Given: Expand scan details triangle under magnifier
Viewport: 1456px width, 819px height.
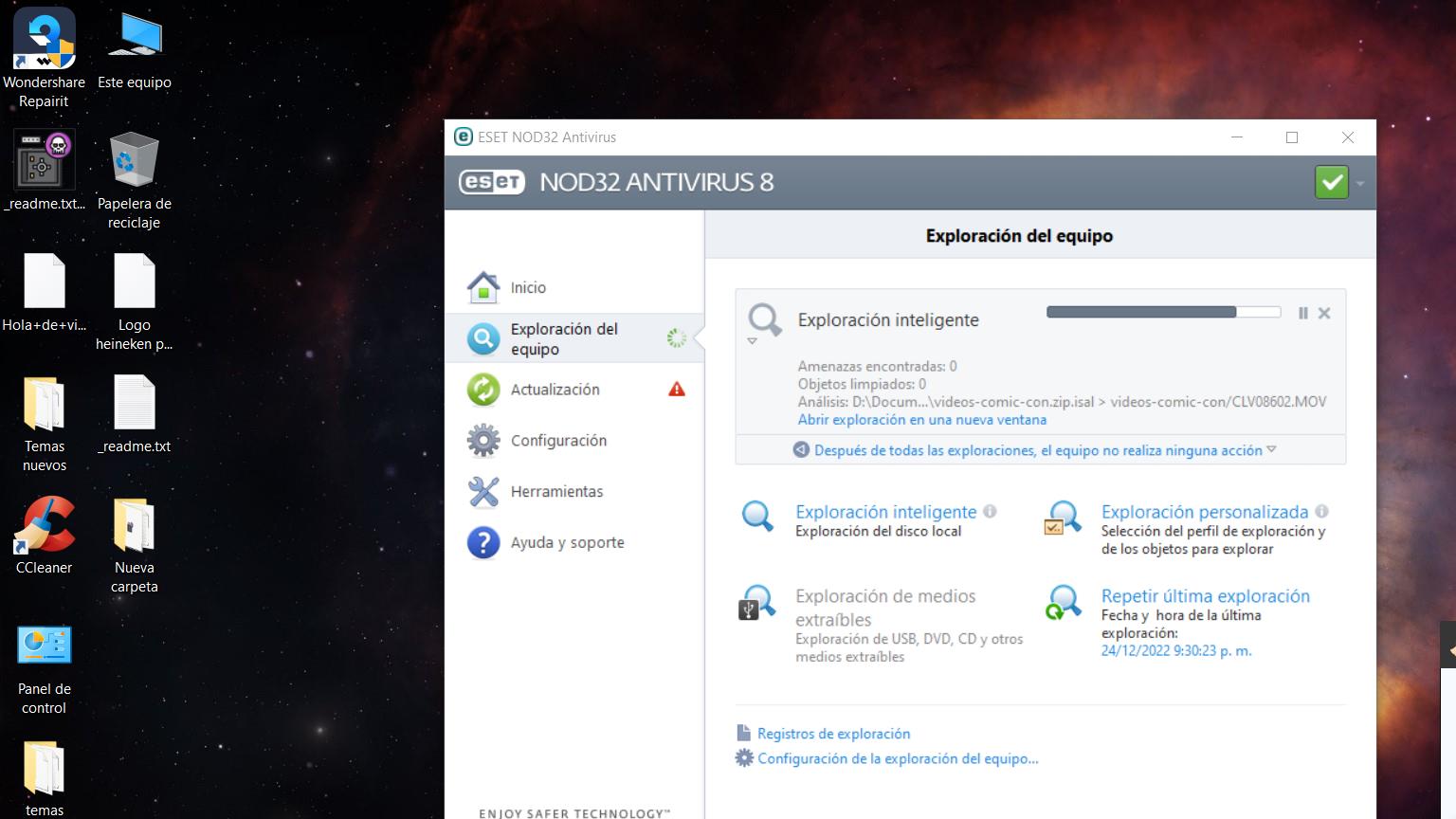Looking at the screenshot, I should coord(752,341).
